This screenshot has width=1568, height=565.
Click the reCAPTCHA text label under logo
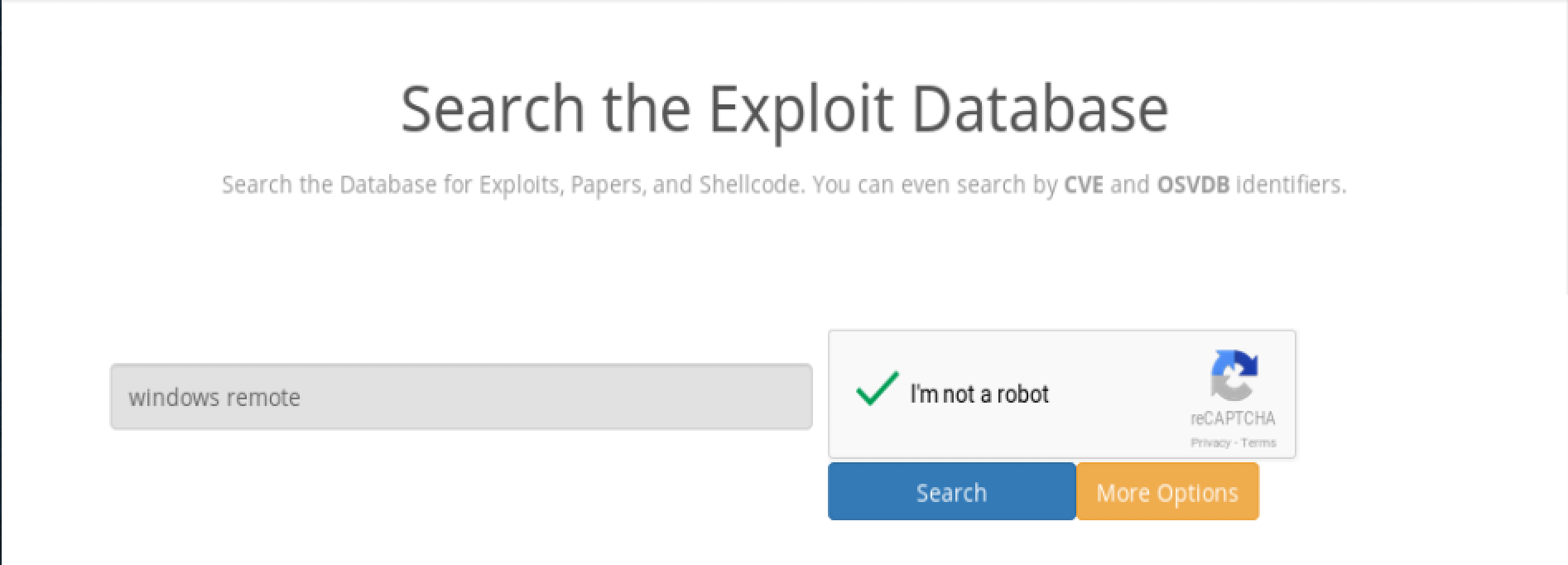point(1233,418)
